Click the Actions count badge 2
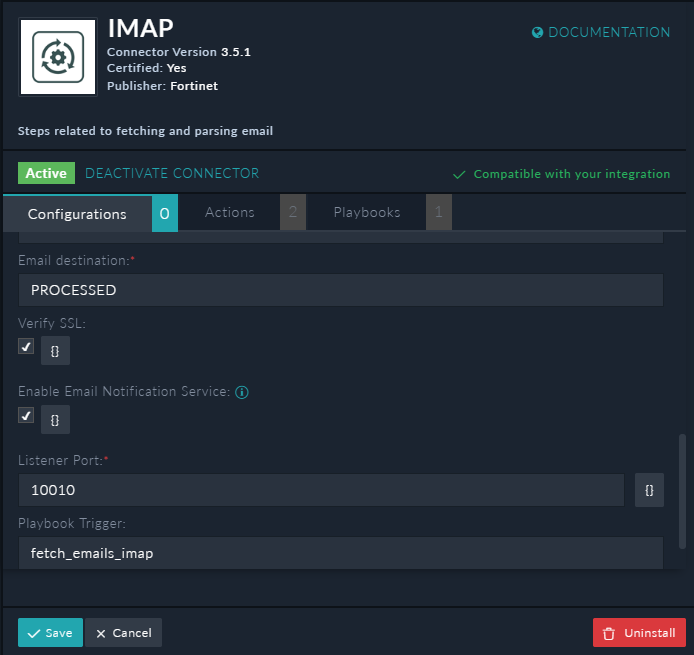Image resolution: width=694 pixels, height=655 pixels. pyautogui.click(x=293, y=212)
